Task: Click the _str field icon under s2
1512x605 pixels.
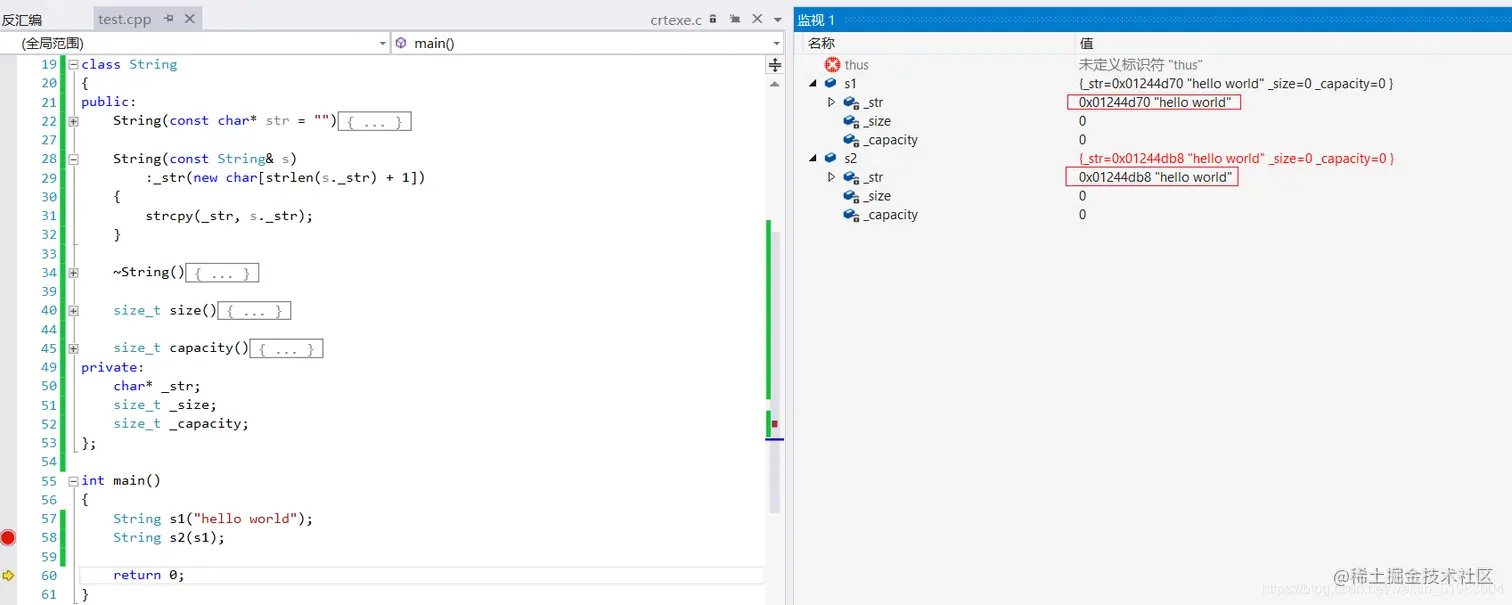Action: pos(851,177)
